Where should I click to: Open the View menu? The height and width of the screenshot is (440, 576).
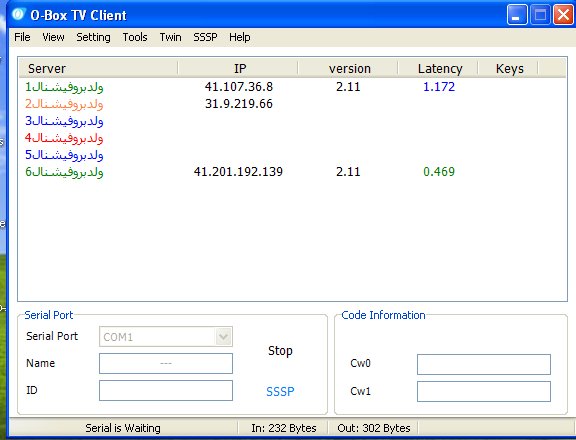pyautogui.click(x=53, y=37)
